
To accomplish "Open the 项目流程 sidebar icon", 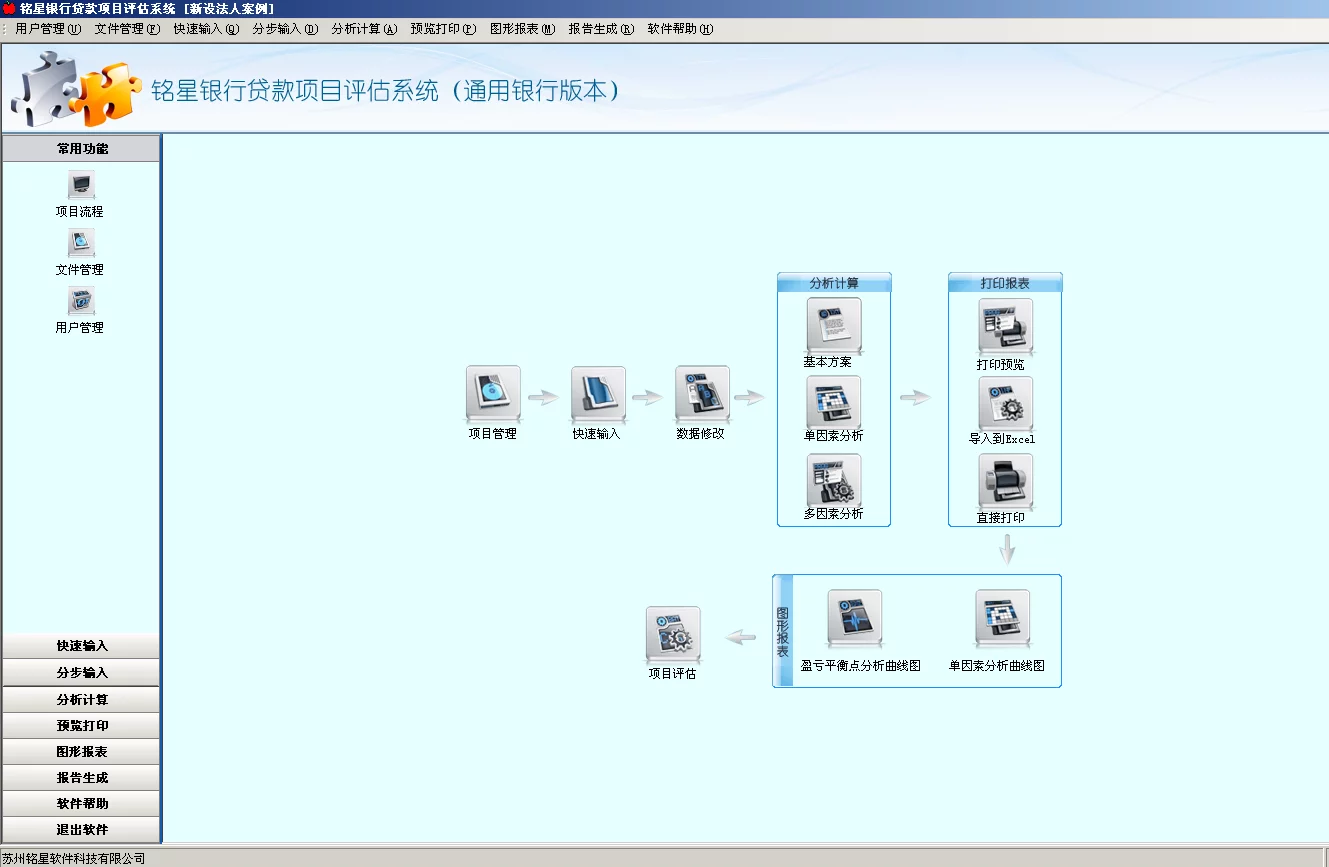I will click(x=81, y=186).
